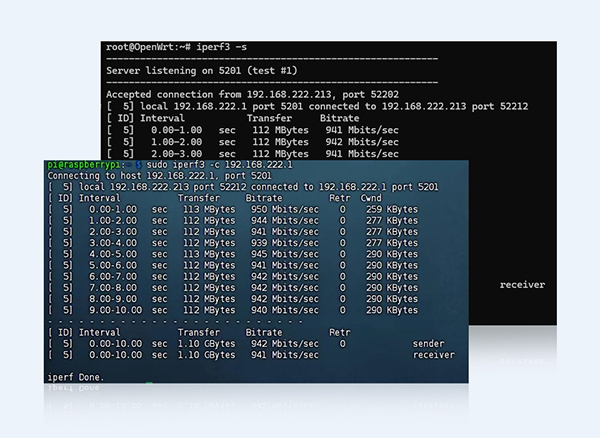
Task: Click 'Connecting to host 192.168.222.1, port 5201' line
Action: tap(160, 176)
